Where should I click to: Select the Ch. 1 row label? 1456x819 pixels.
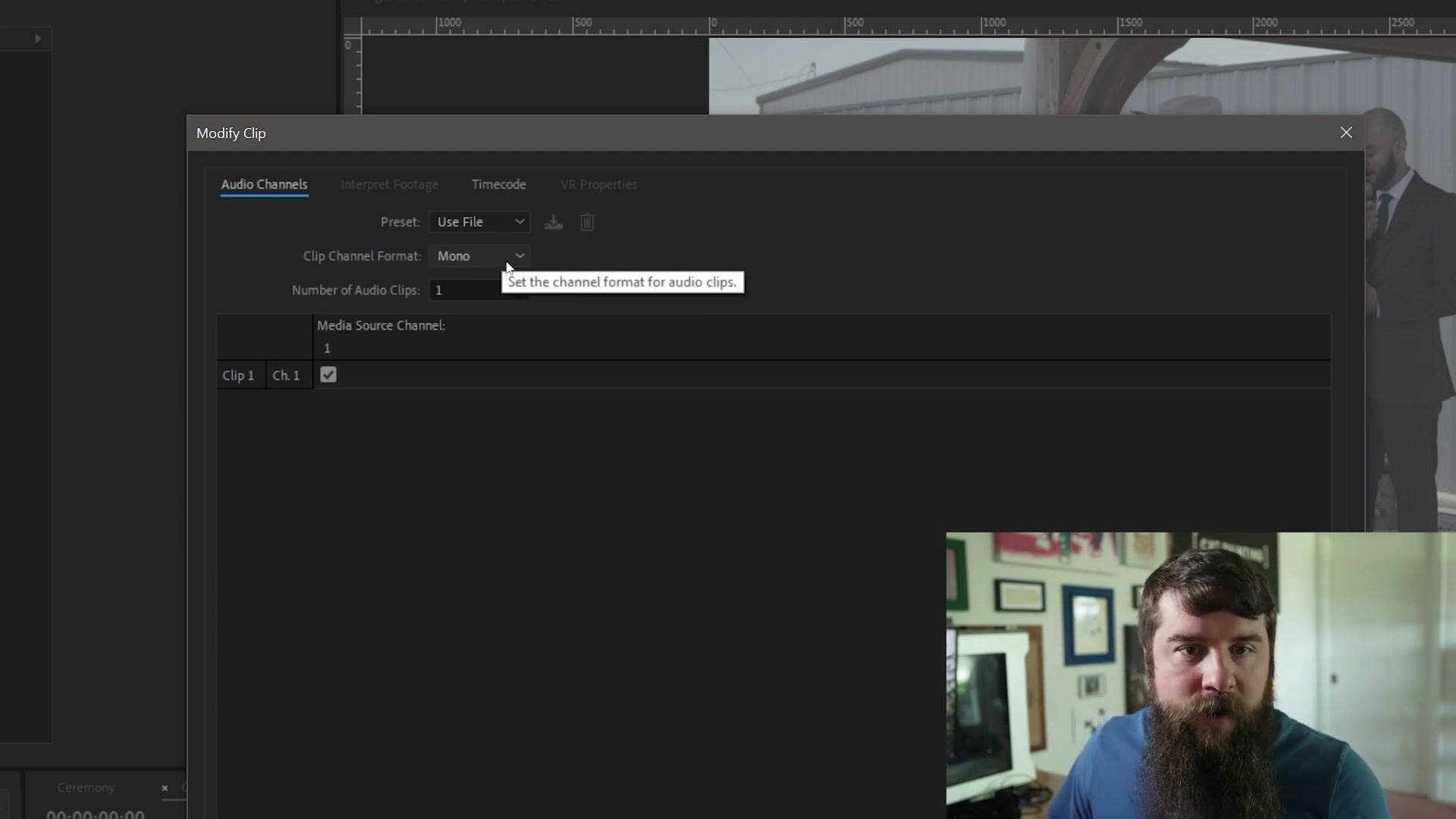pos(286,375)
